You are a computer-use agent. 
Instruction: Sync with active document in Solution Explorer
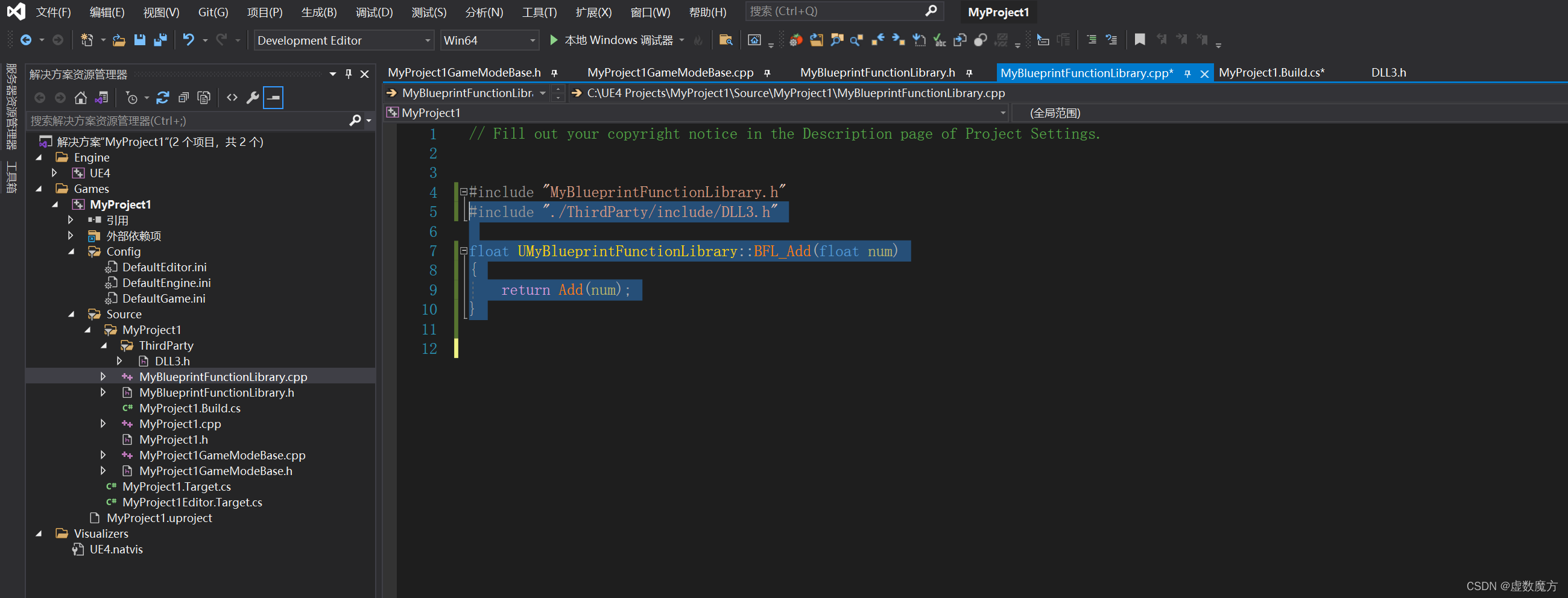(x=162, y=97)
